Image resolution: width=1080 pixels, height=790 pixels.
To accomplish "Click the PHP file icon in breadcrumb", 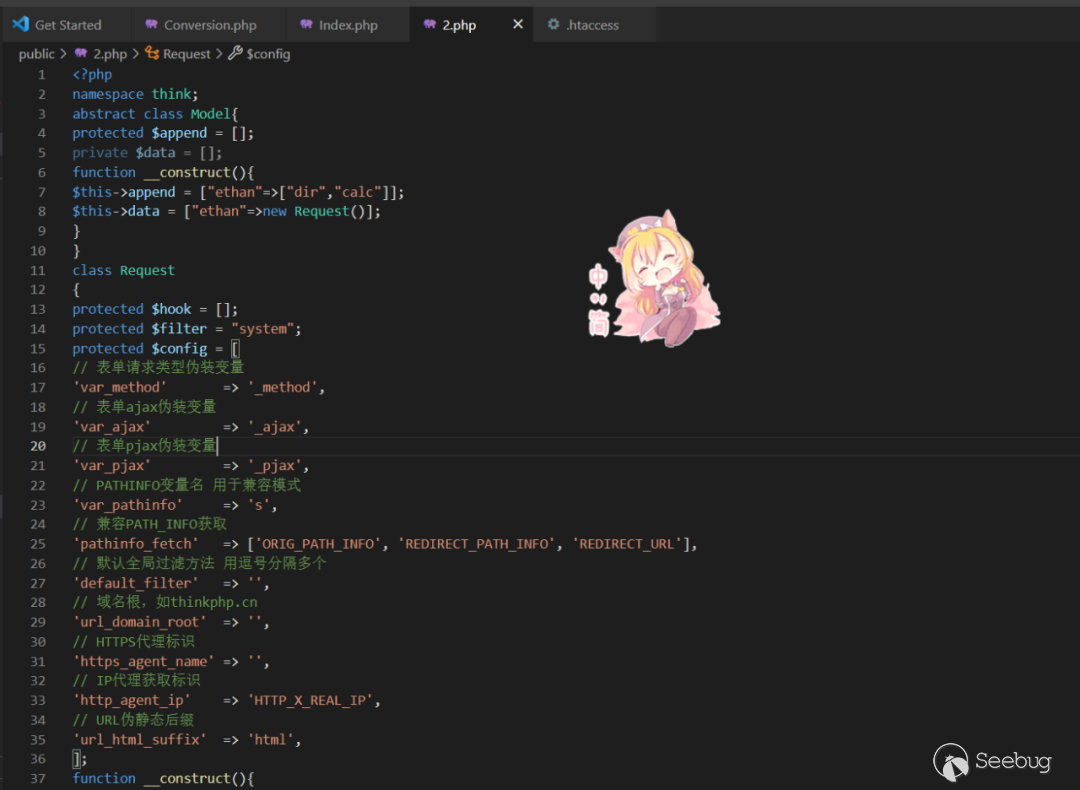I will (81, 54).
